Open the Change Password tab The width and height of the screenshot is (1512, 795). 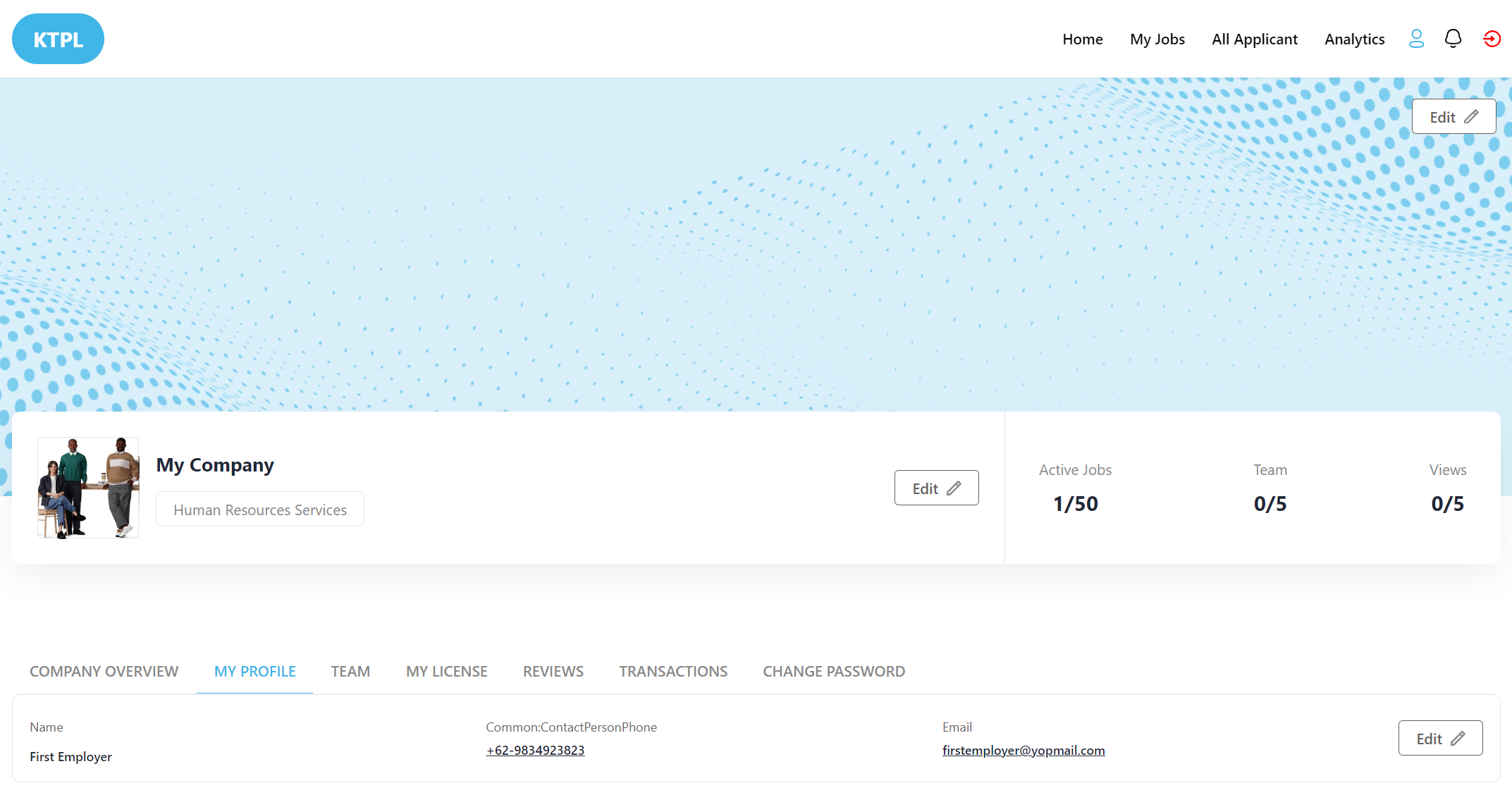[834, 672]
